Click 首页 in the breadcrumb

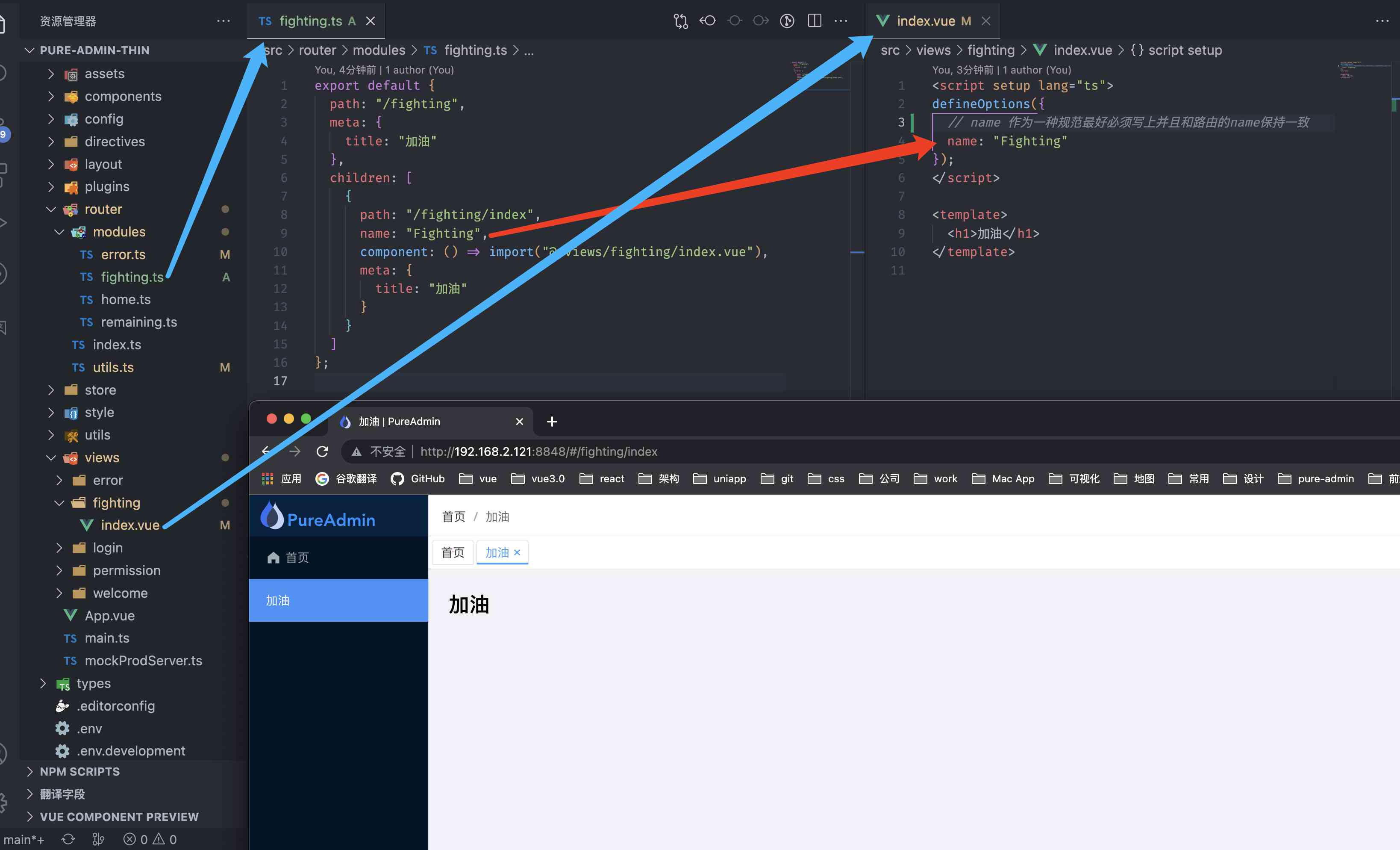click(x=453, y=516)
